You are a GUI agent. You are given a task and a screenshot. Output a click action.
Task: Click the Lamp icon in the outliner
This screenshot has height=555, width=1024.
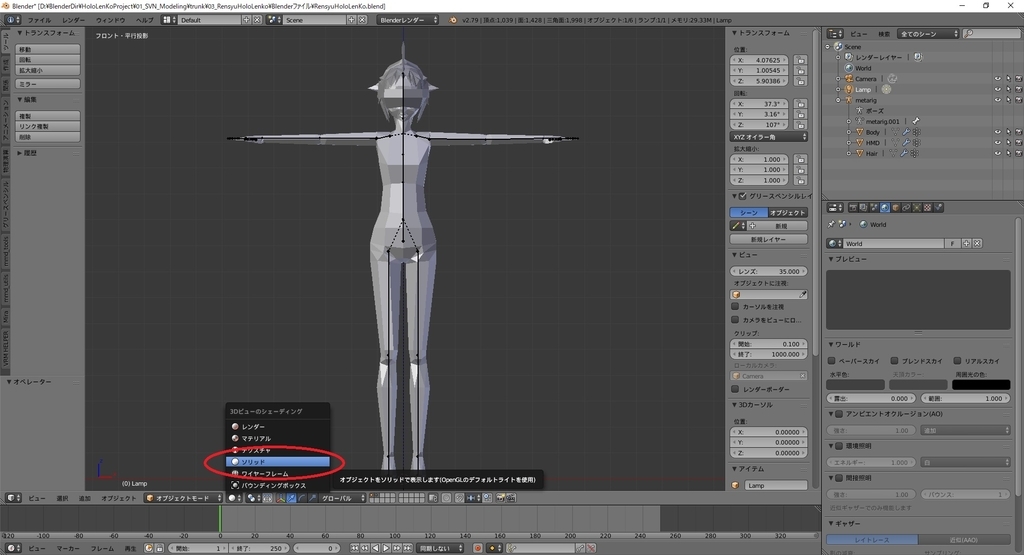pos(848,89)
